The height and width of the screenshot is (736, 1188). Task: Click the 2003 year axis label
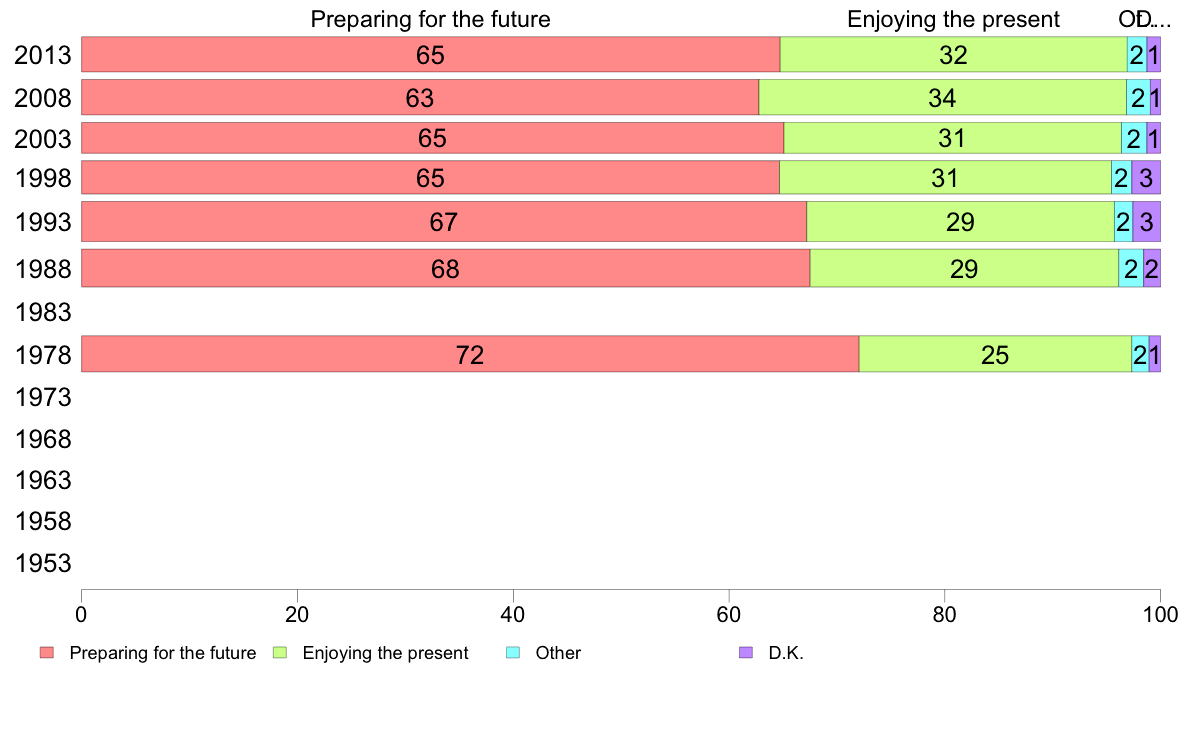[42, 139]
